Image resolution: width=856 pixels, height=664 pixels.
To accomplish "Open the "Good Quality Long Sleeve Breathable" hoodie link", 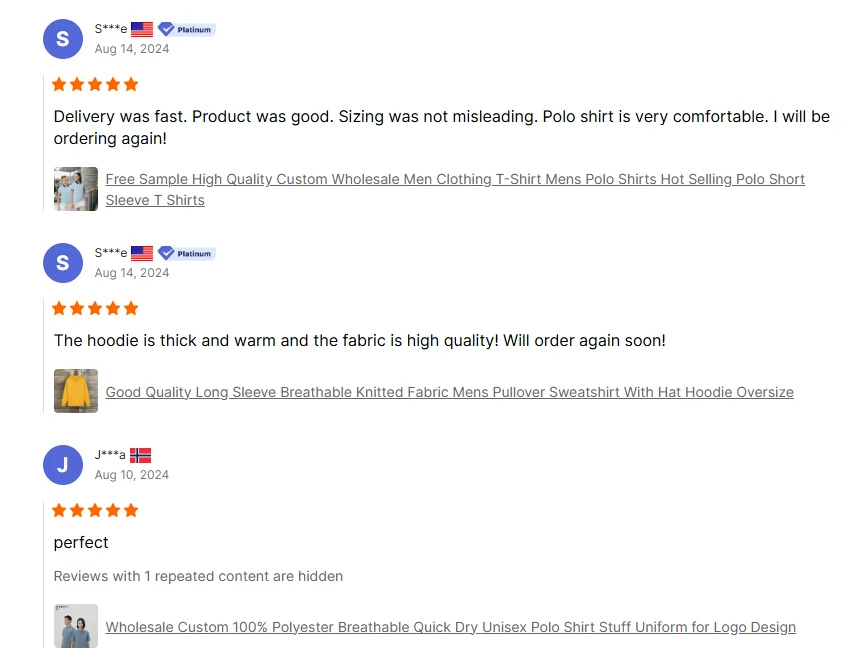I will [449, 392].
